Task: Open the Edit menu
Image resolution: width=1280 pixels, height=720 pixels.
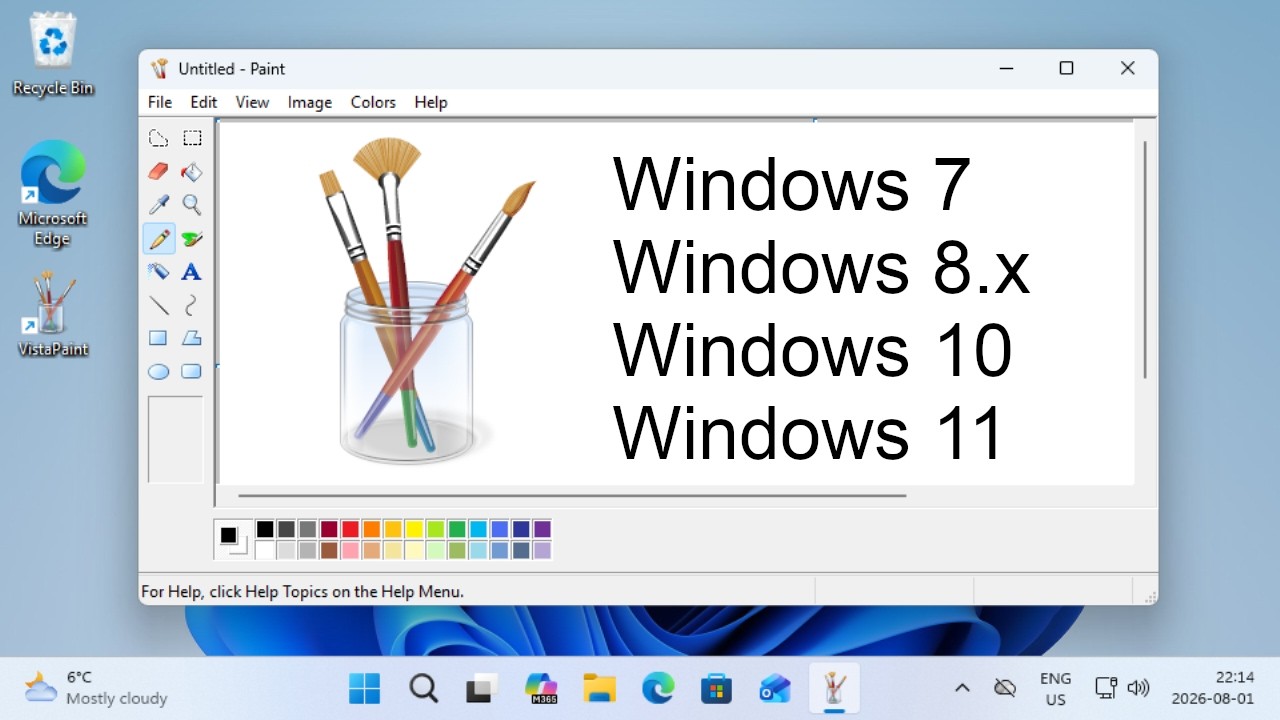Action: [x=204, y=102]
